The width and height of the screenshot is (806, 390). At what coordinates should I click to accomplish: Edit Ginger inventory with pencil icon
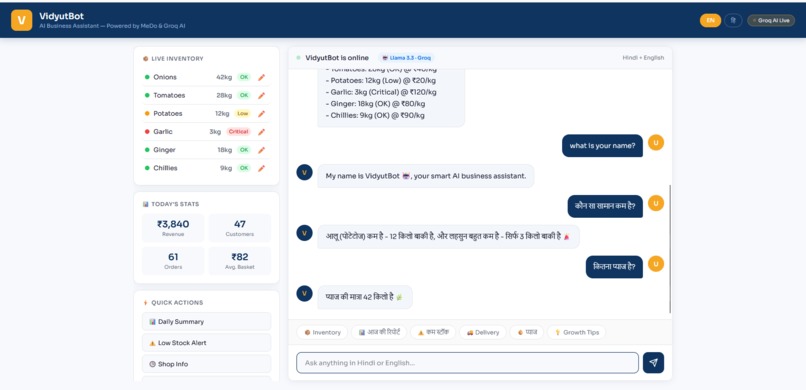pyautogui.click(x=261, y=150)
